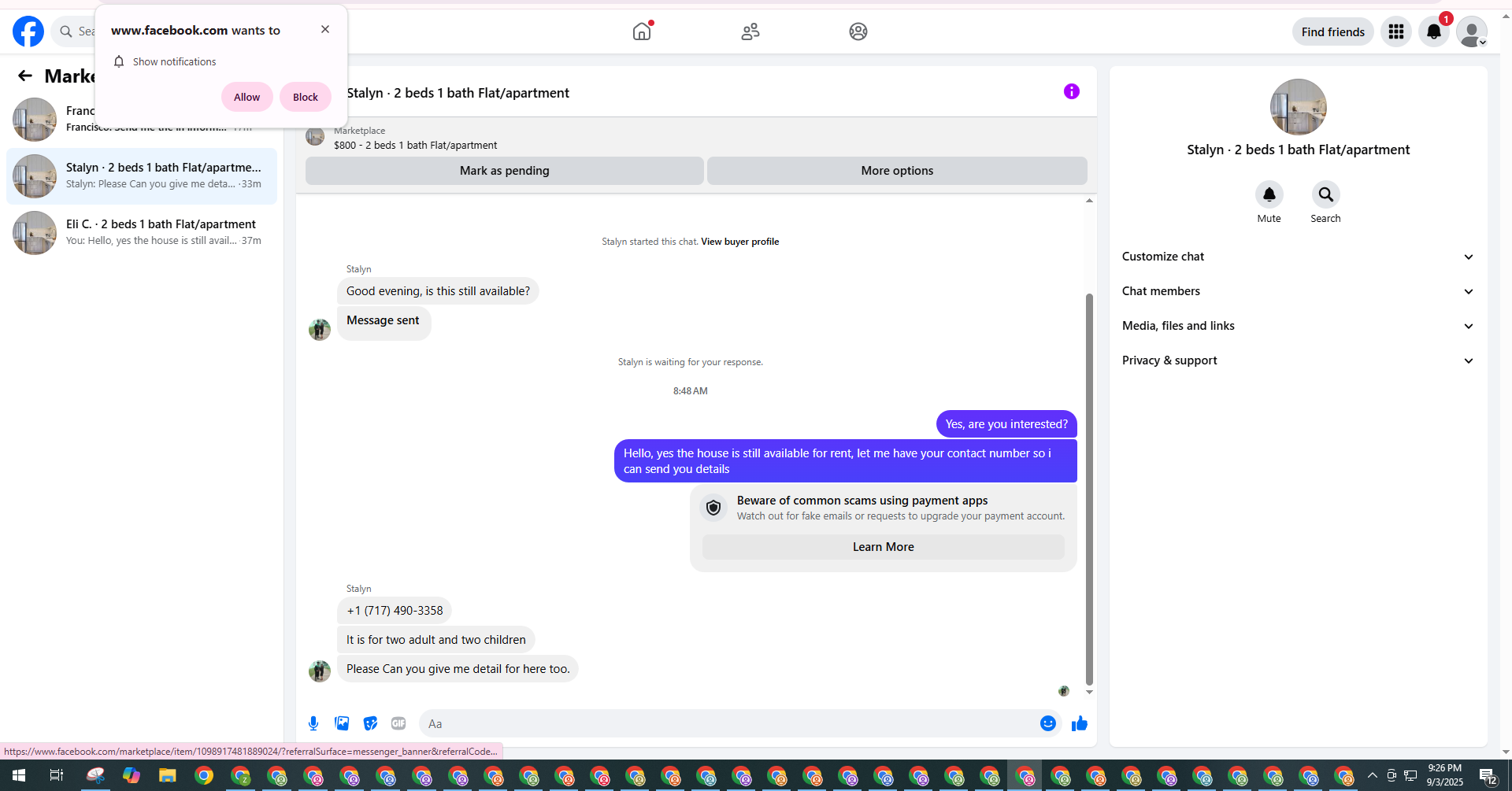This screenshot has height=791, width=1512.
Task: Click message 'Yes, are you interested?'
Action: click(x=1006, y=424)
